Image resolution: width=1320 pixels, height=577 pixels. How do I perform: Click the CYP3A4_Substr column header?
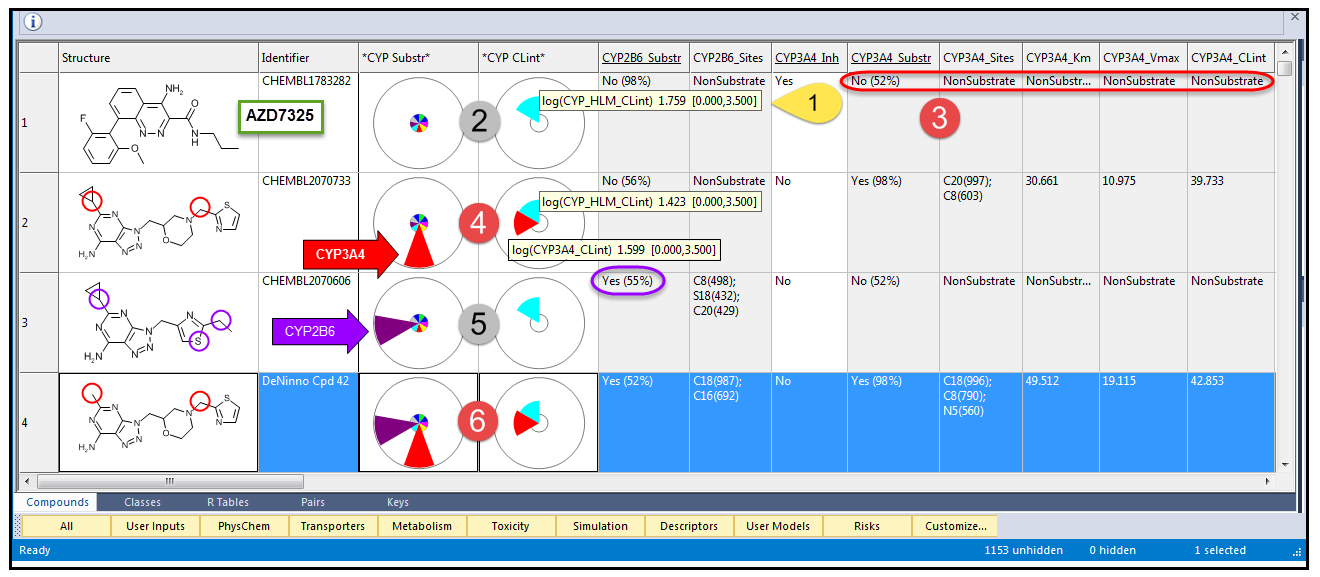coord(893,57)
